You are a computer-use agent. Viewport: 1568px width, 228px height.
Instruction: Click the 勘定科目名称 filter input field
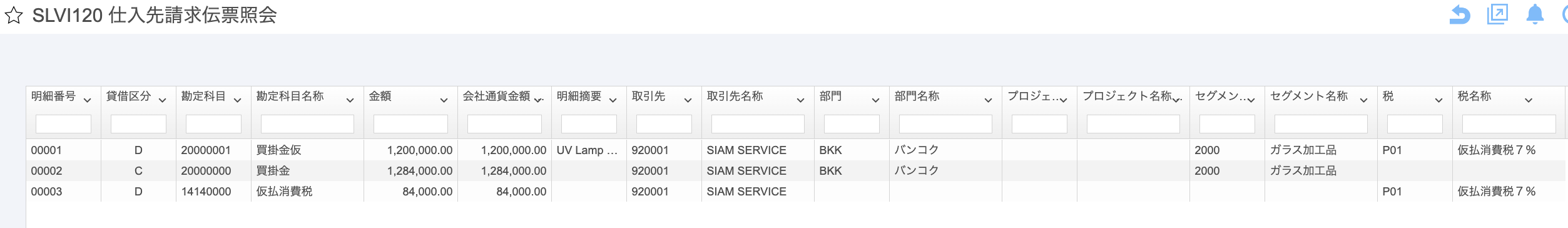pyautogui.click(x=307, y=124)
